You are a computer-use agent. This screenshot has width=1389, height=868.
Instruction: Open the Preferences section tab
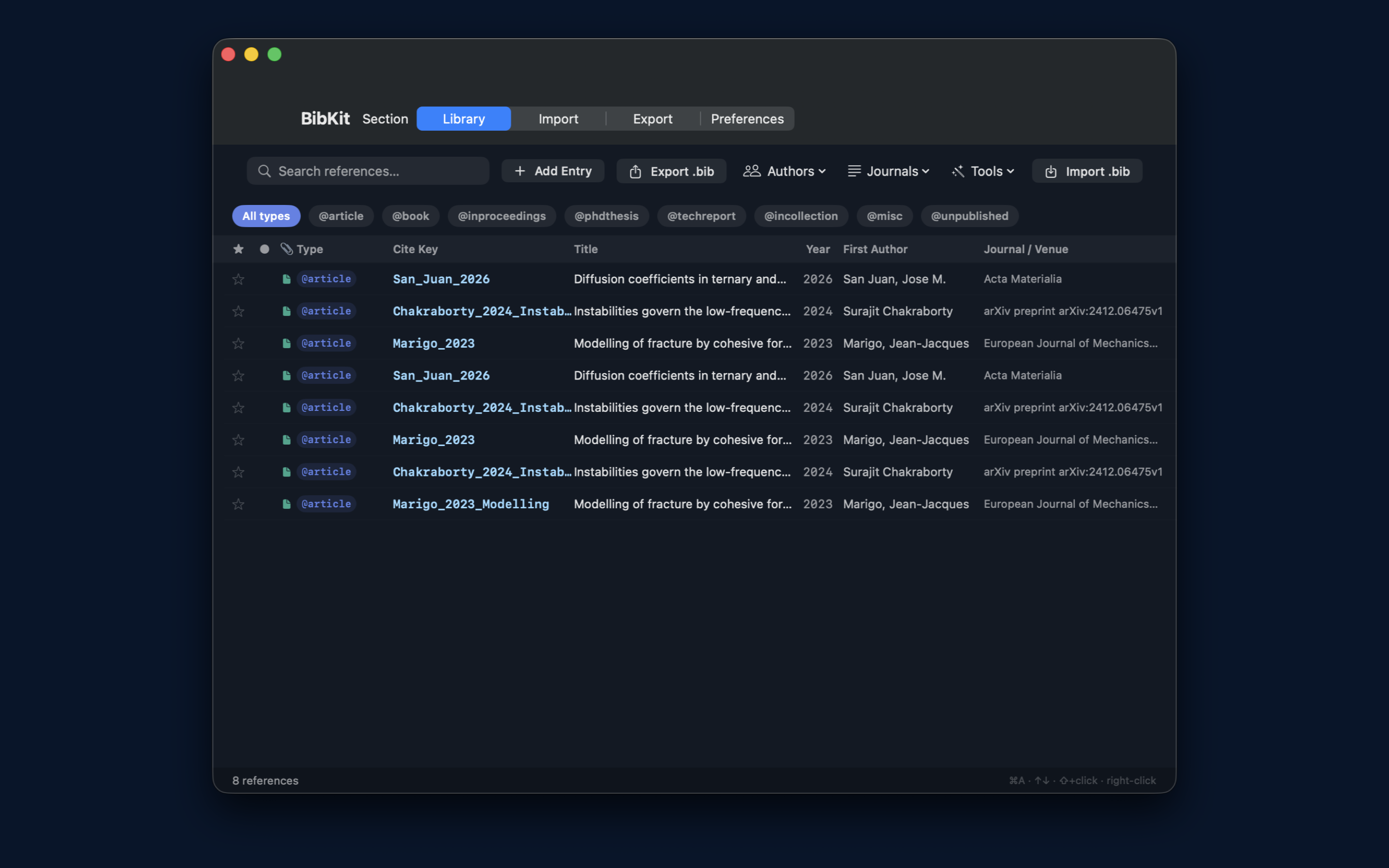coord(747,119)
